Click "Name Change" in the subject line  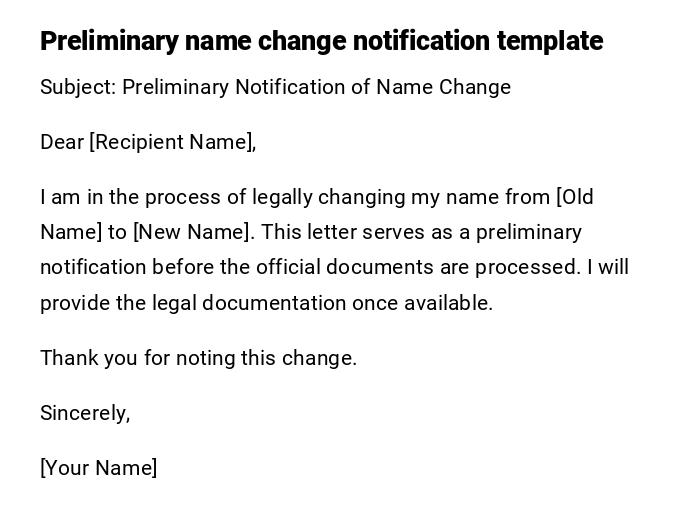coord(443,87)
